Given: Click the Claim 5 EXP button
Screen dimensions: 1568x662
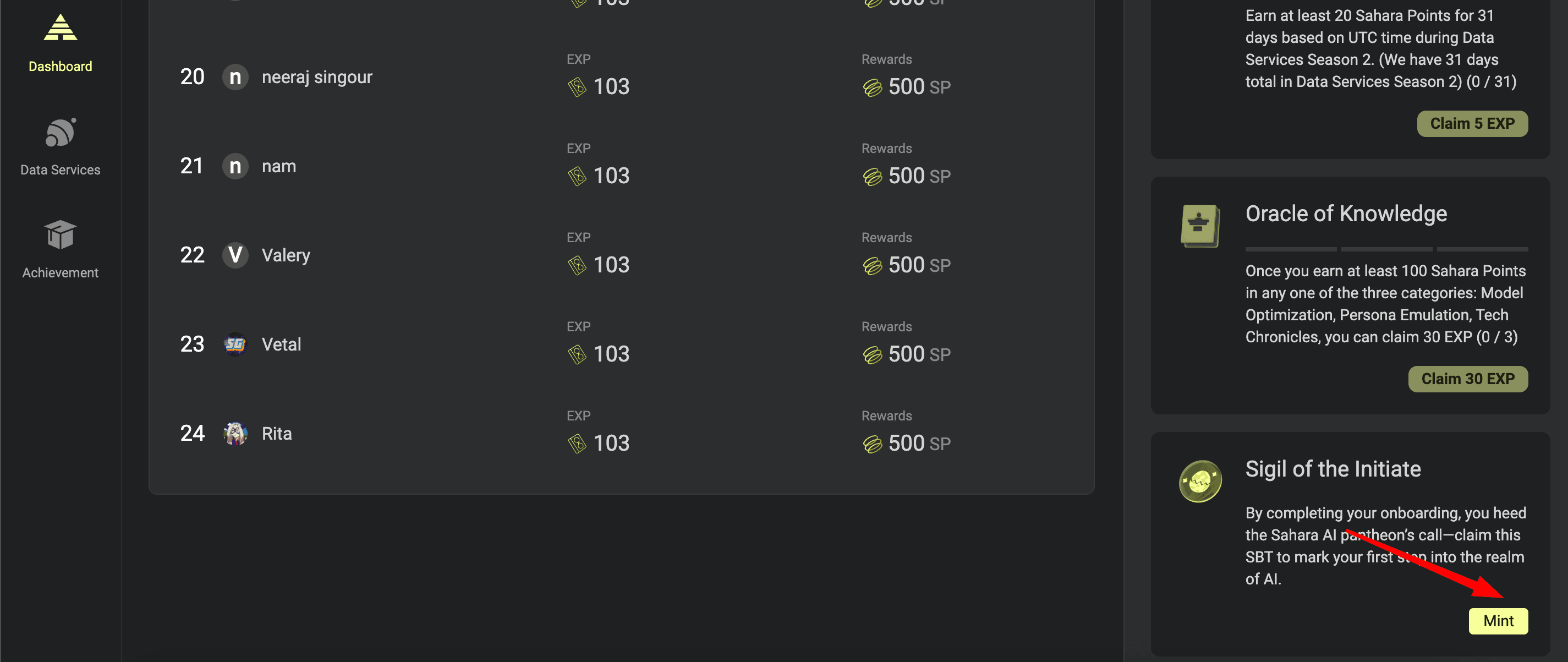Looking at the screenshot, I should [x=1472, y=124].
